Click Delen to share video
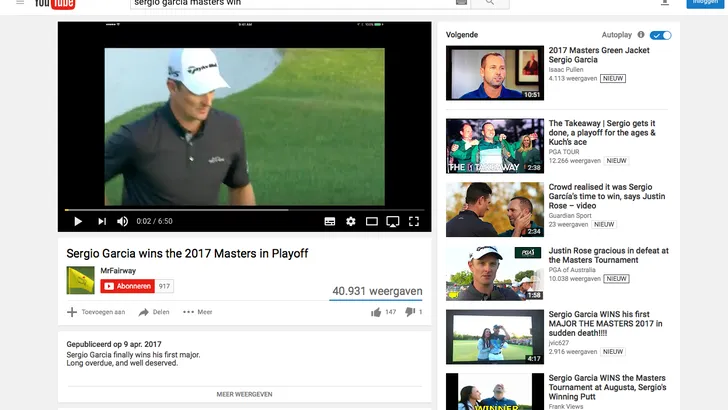The width and height of the screenshot is (728, 410). click(154, 312)
